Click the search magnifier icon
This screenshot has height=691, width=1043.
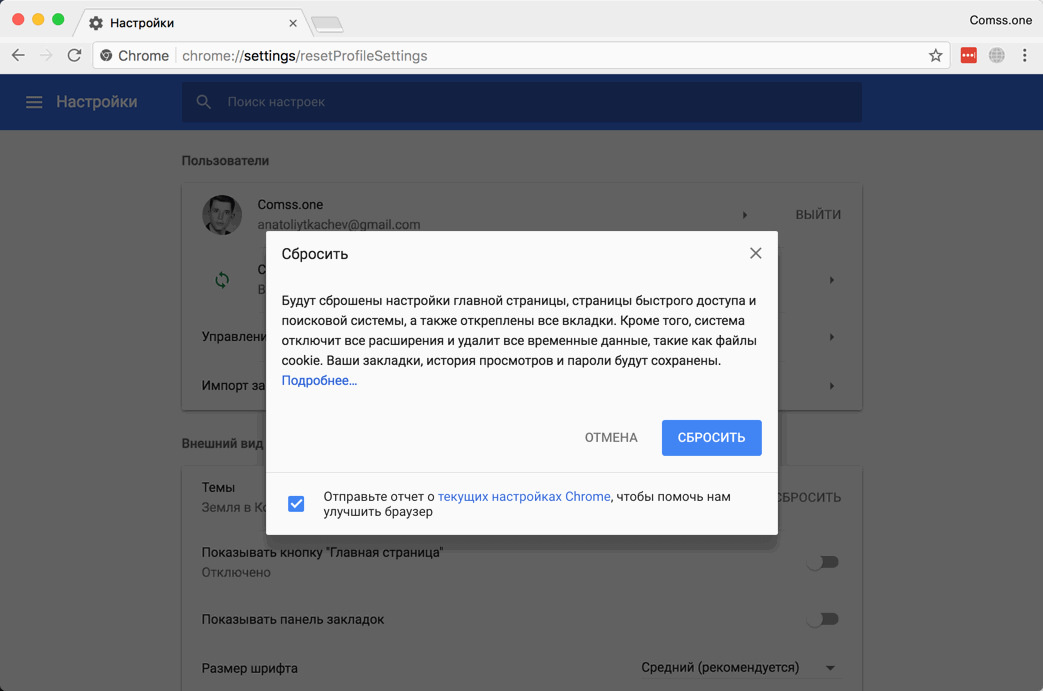(x=204, y=102)
